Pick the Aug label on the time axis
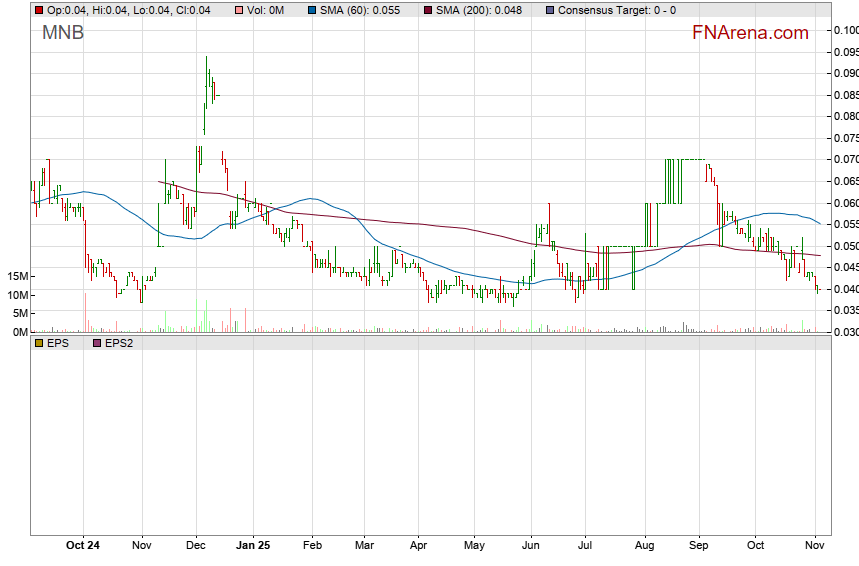The image size is (859, 566). click(644, 546)
